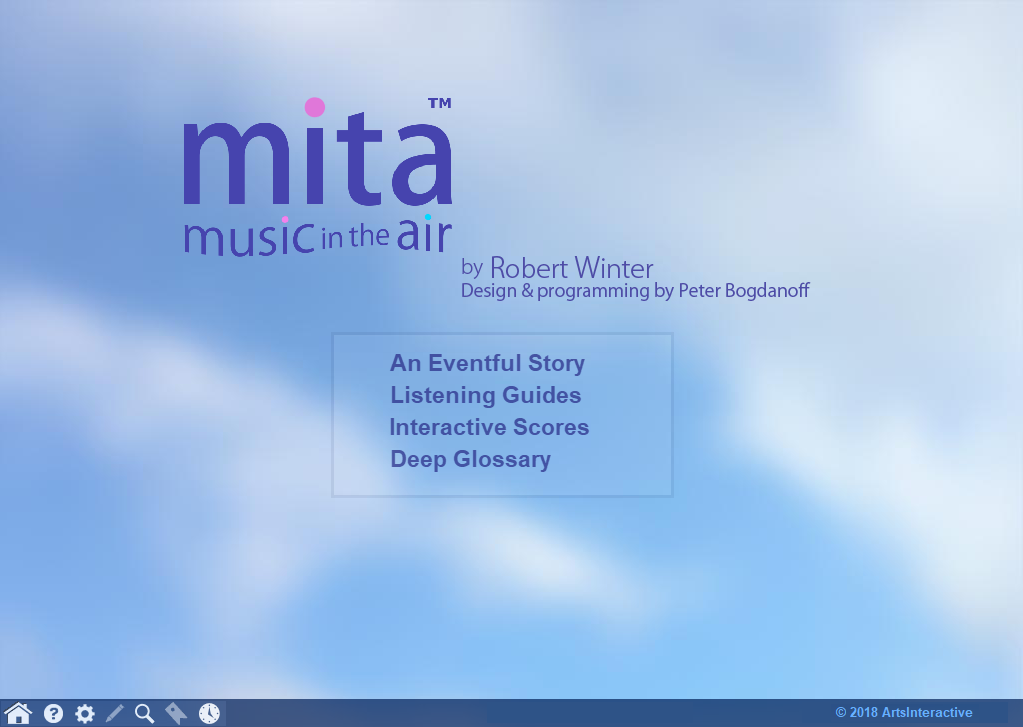Open Deep Glossary
The width and height of the screenshot is (1023, 727).
pyautogui.click(x=470, y=459)
